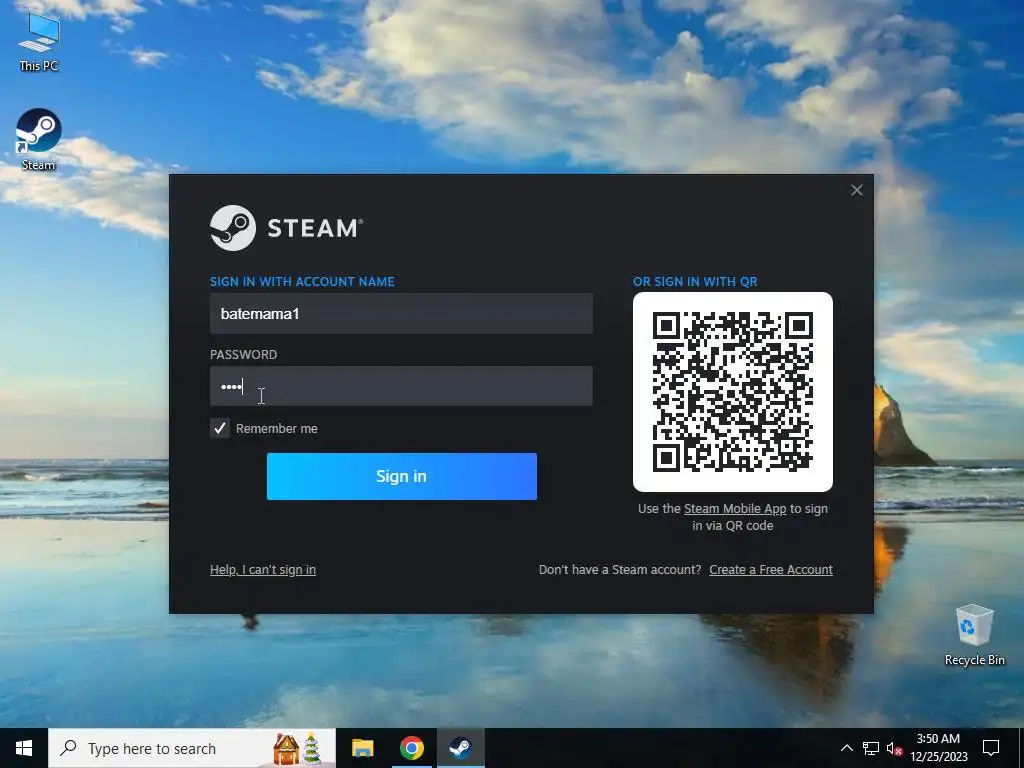Click the muted volume tray icon
The height and width of the screenshot is (768, 1024).
coord(894,748)
